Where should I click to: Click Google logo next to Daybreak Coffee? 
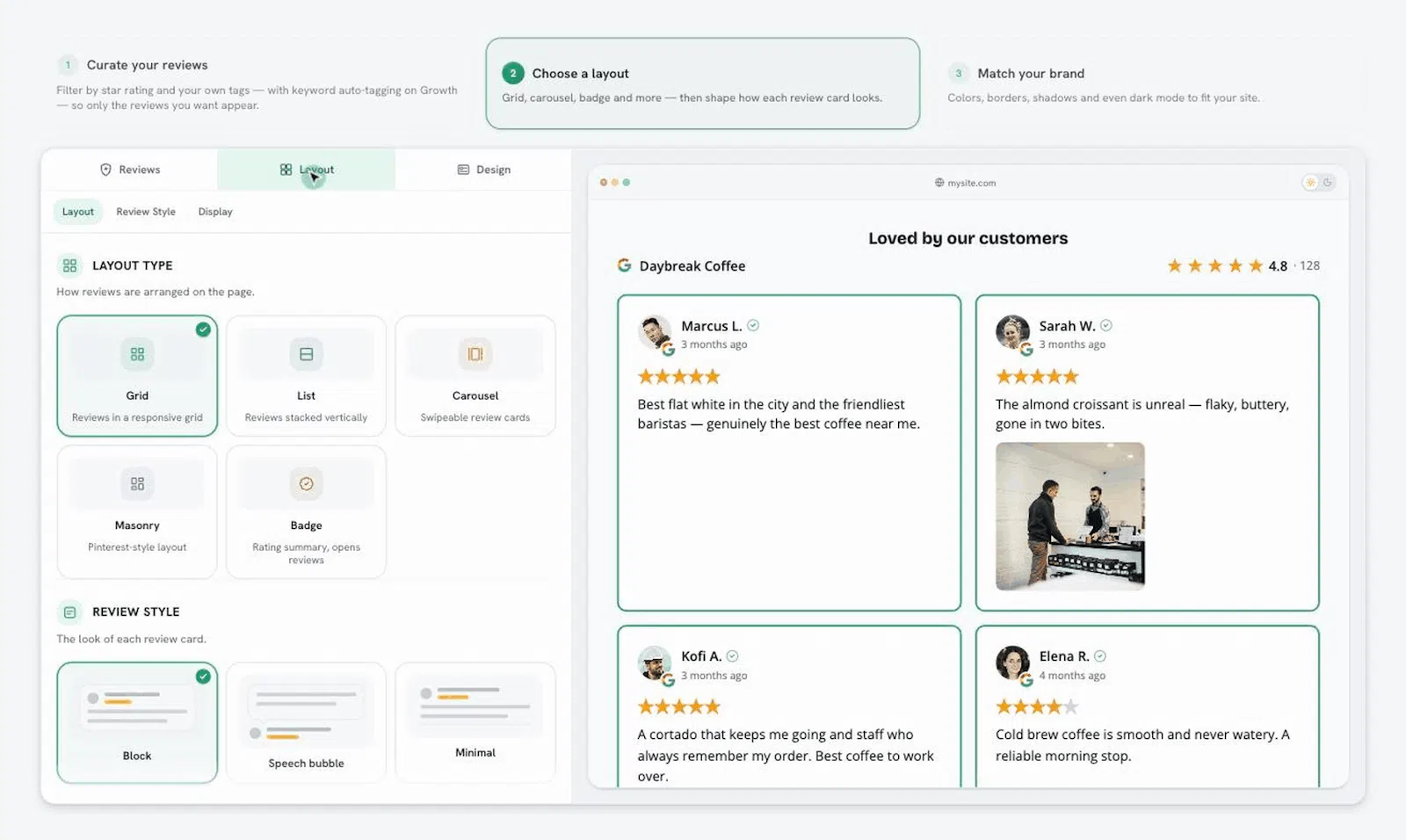624,265
